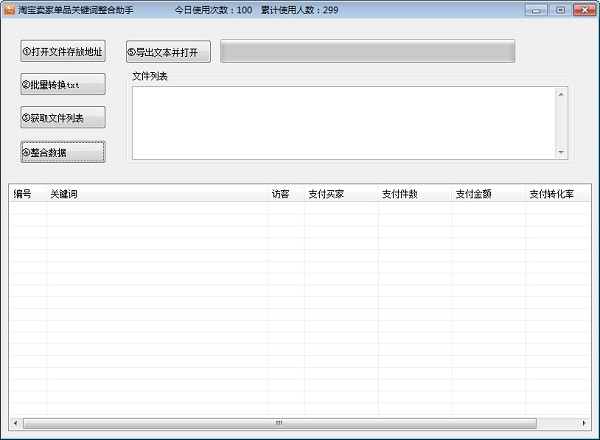
Task: Click the ④整合数据 button
Action: point(63,152)
